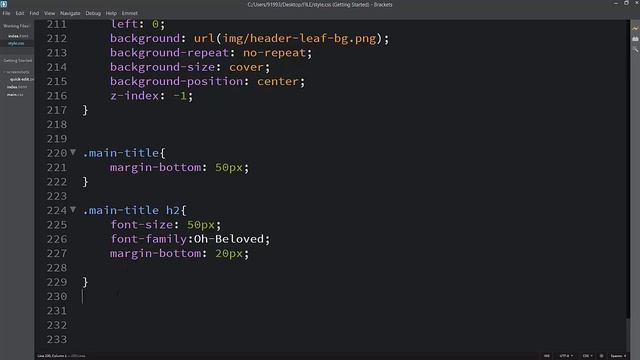Click the .main-title selector on line 220
Image resolution: width=640 pixels, height=360 pixels.
click(x=121, y=153)
